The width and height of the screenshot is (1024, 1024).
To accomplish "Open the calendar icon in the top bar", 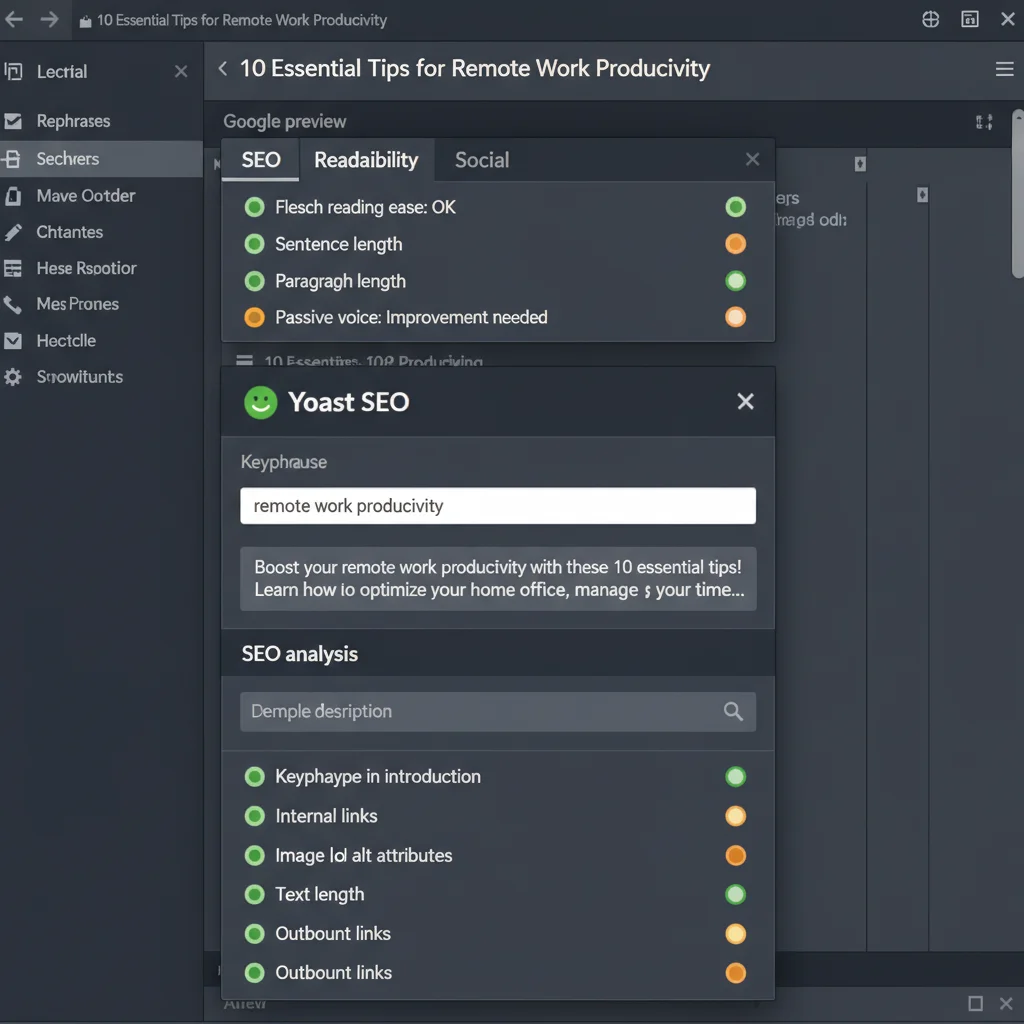I will [x=970, y=20].
